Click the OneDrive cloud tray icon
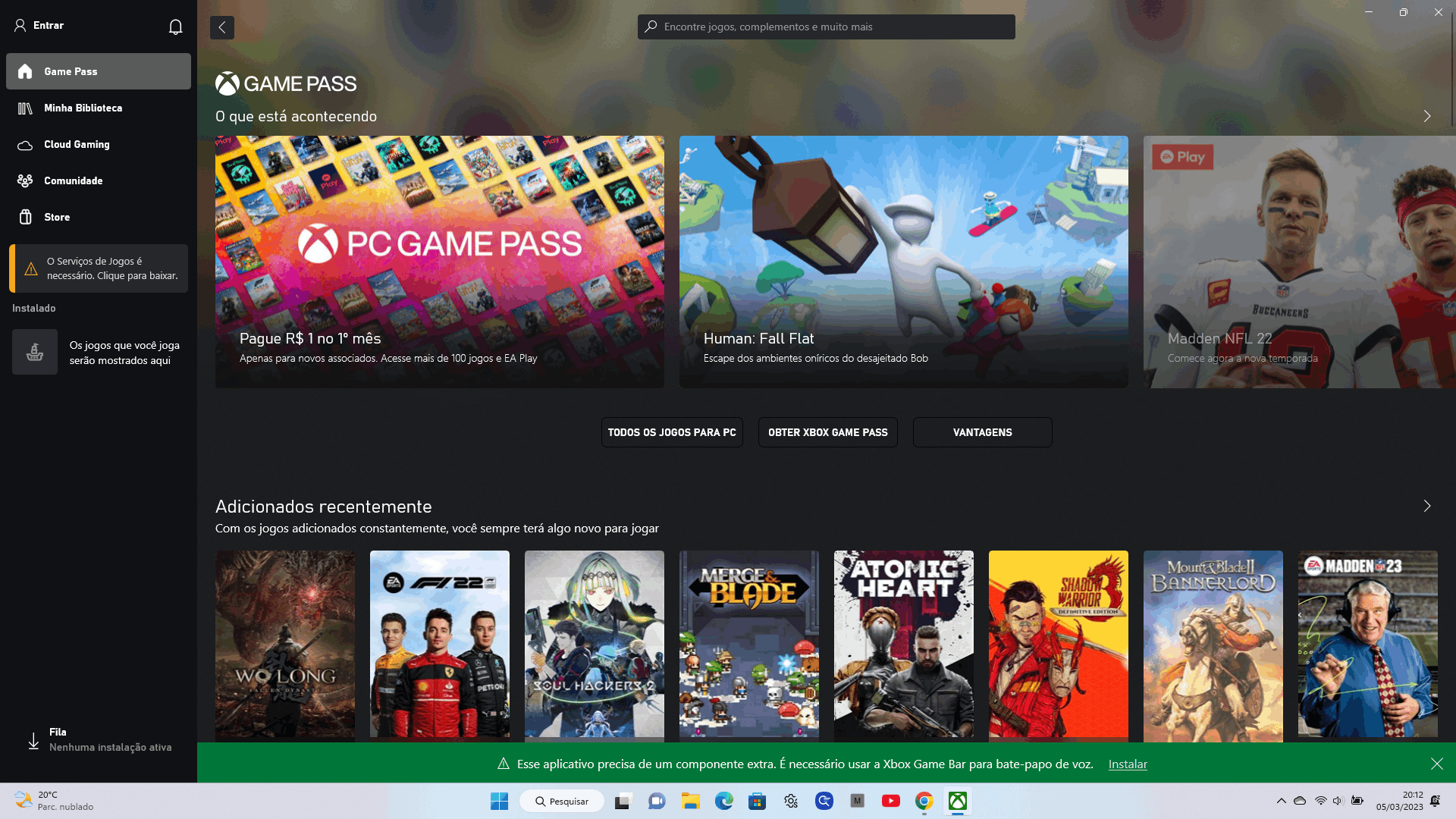Viewport: 1456px width, 819px height. [x=1300, y=801]
